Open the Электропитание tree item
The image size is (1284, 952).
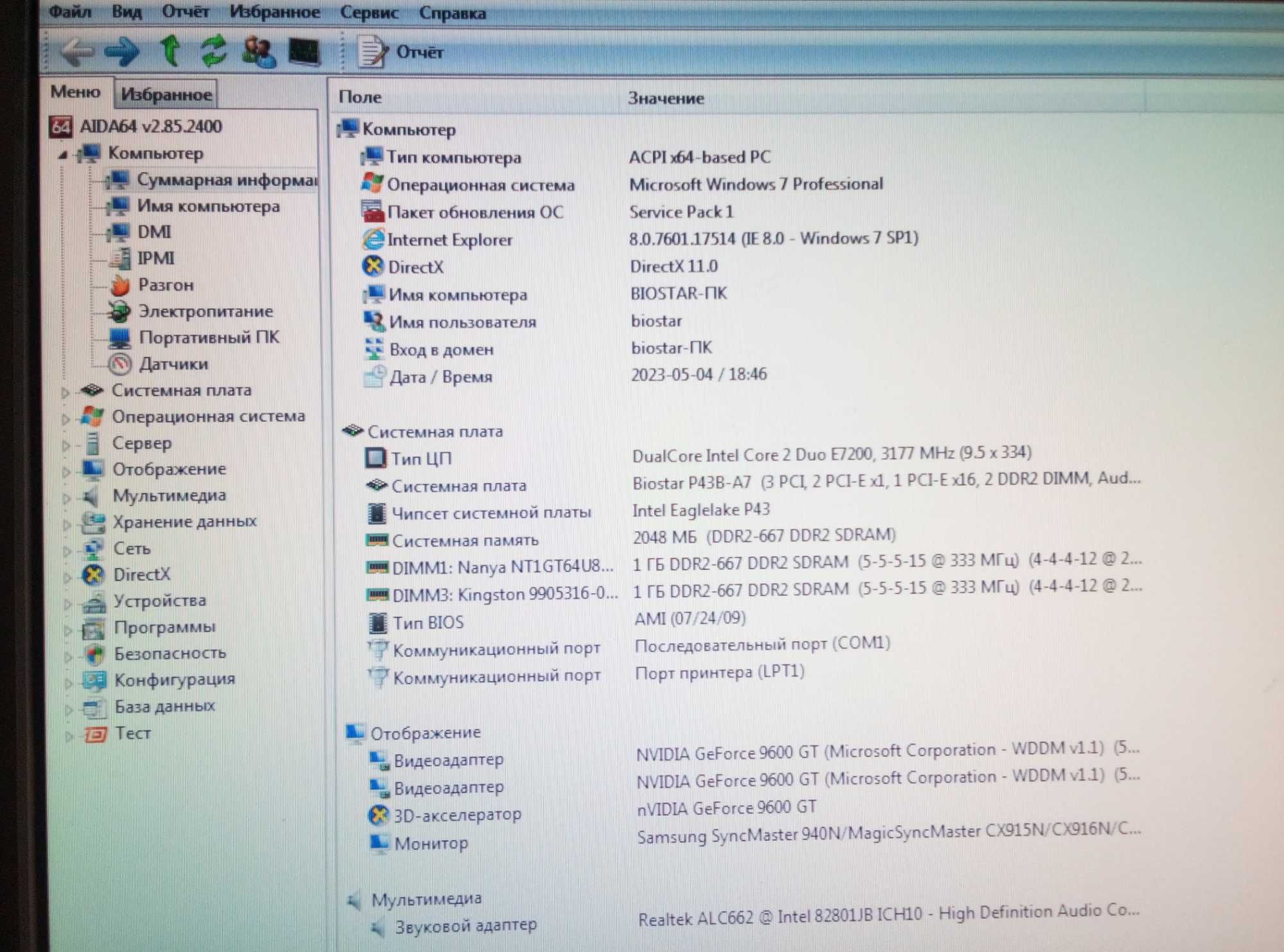206,311
